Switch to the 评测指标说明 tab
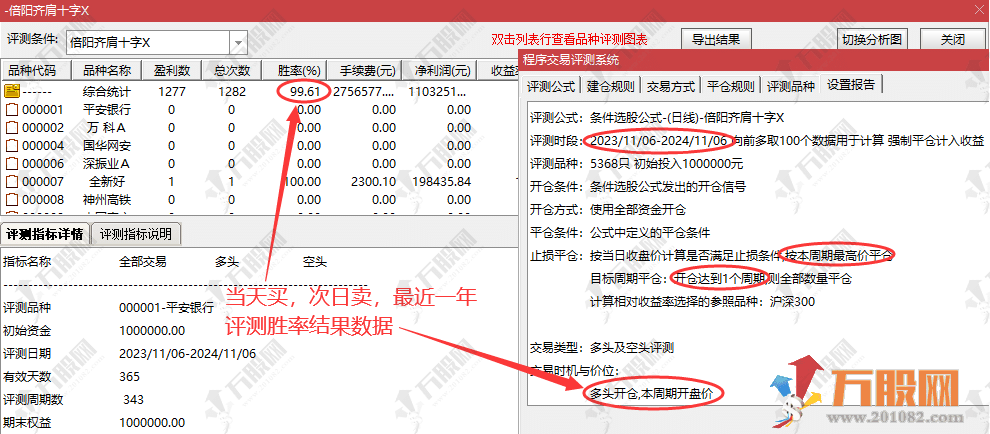 point(136,234)
